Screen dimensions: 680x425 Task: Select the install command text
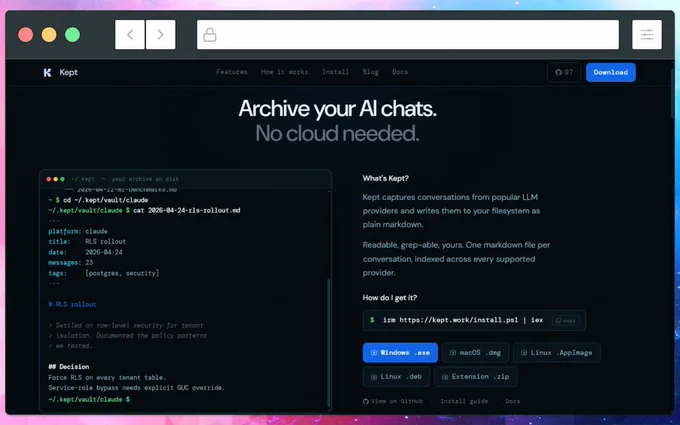point(463,320)
